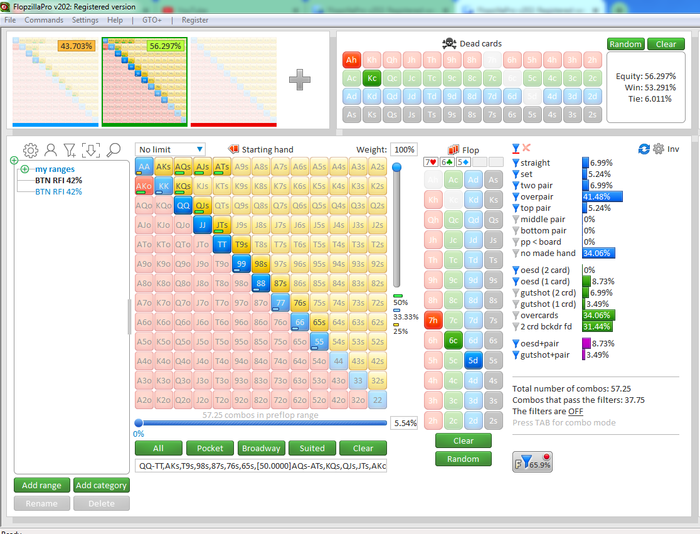Click the vertical weight slider handle
Screen dimensions: 700x534
396,167
